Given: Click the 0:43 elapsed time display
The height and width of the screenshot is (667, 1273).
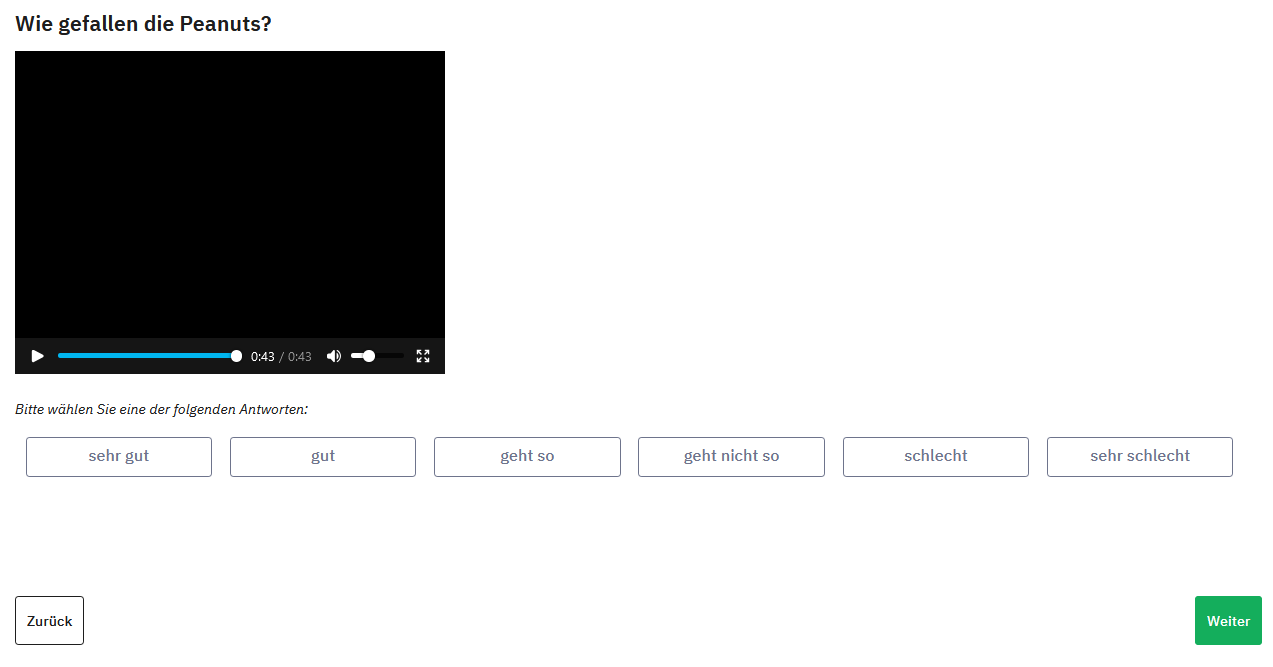Looking at the screenshot, I should click(x=262, y=357).
